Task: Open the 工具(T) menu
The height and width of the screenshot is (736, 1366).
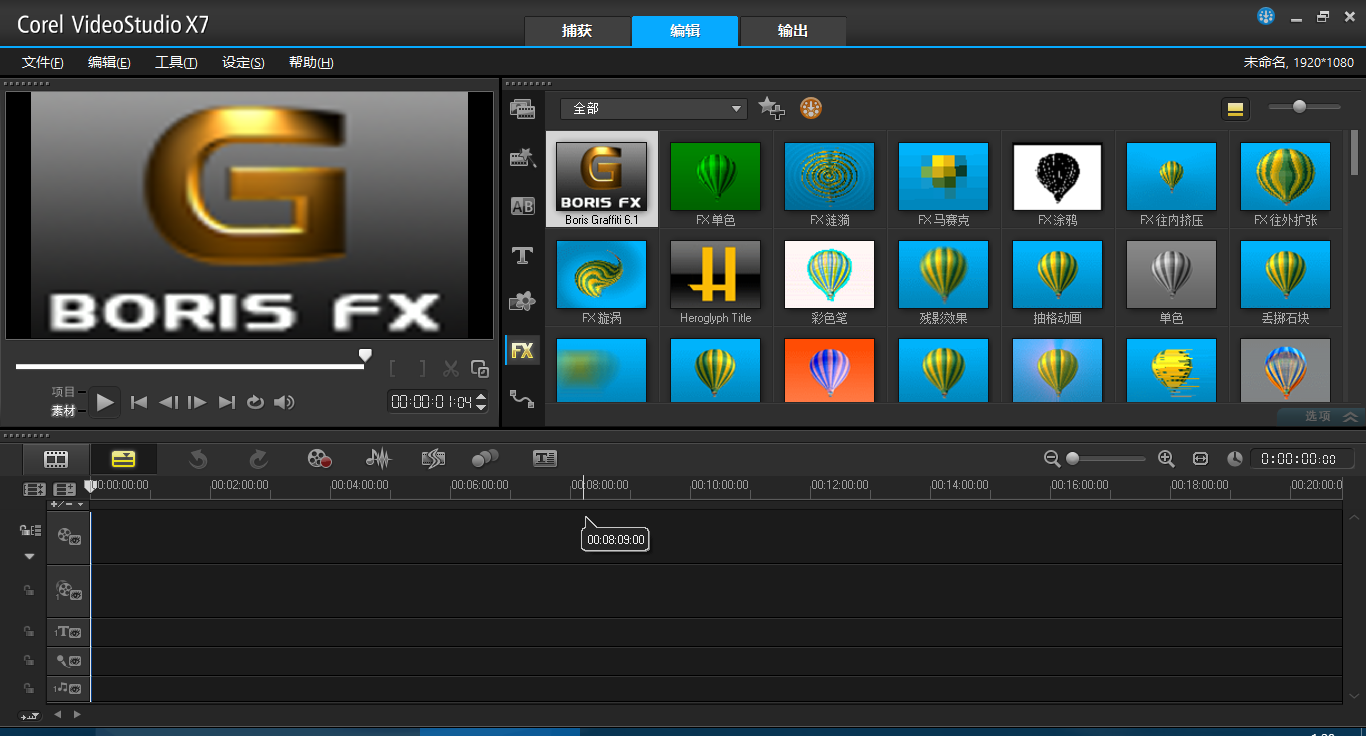Action: point(176,62)
